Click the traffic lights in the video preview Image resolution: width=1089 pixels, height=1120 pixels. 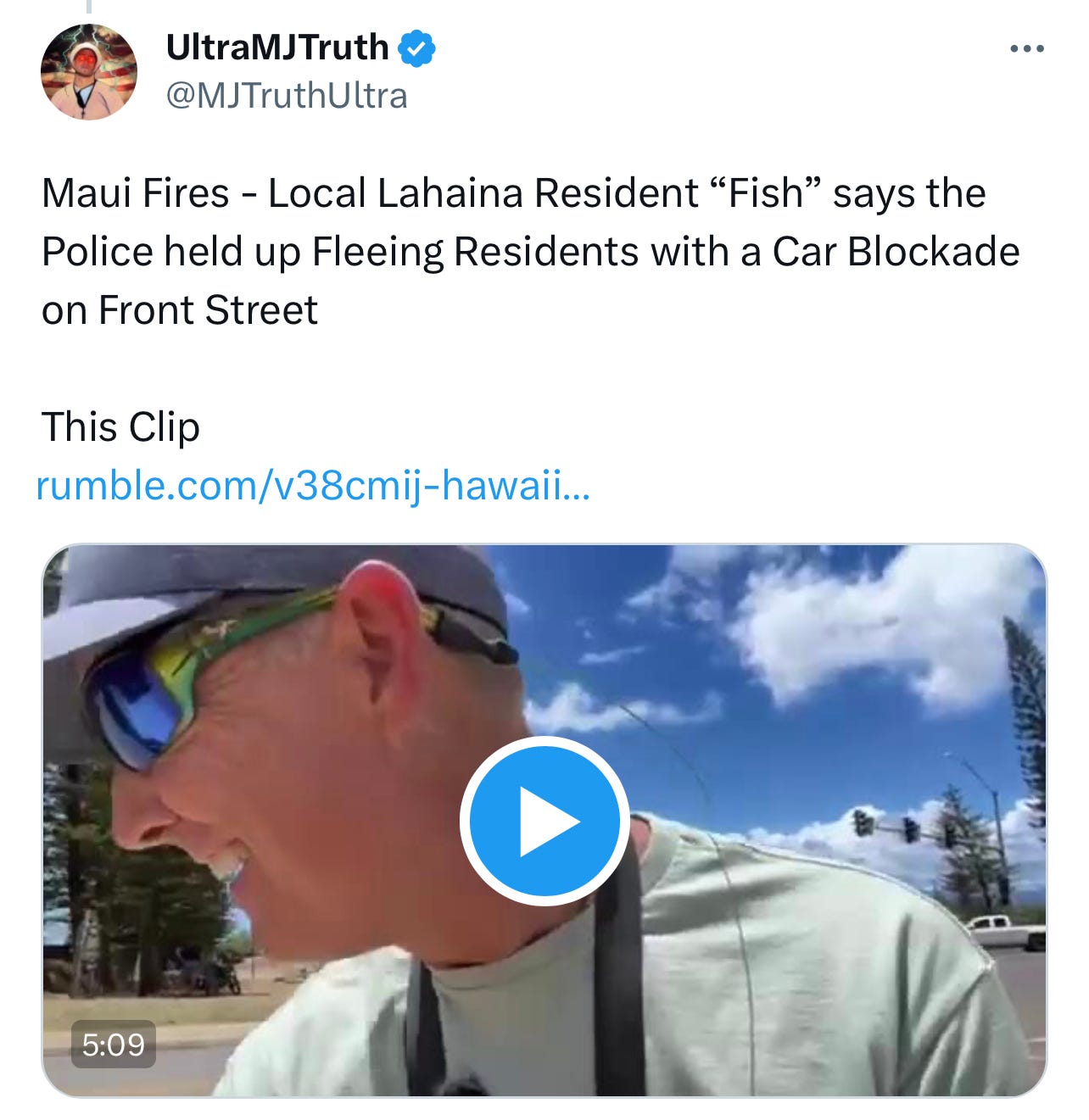point(903,827)
